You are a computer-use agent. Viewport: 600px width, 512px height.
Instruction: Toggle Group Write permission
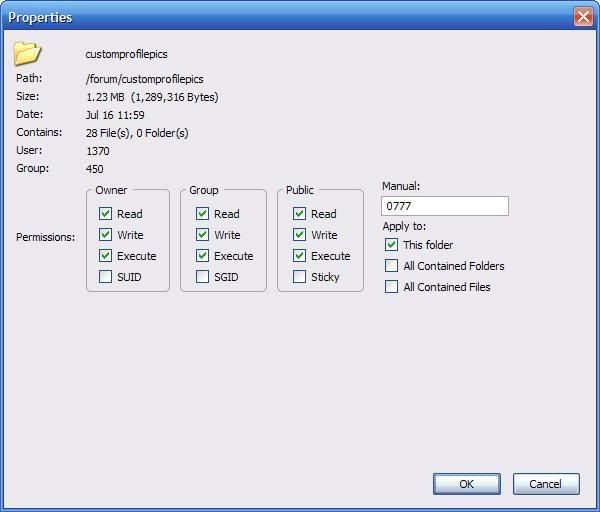click(x=202, y=235)
